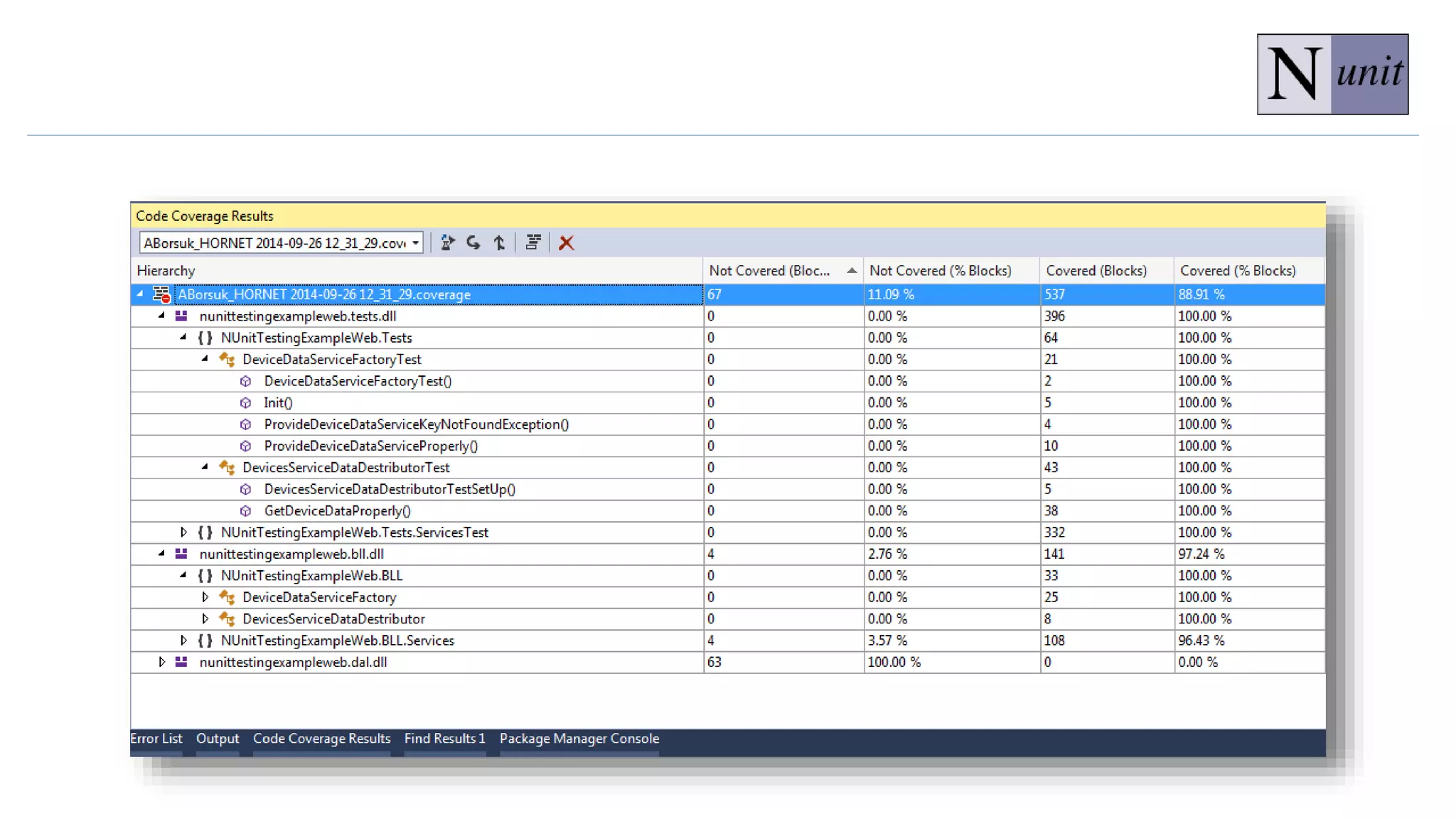Collapse the DevicesServiceDataDestributorTest class node
Image resolution: width=1456 pixels, height=819 pixels.
(x=205, y=468)
